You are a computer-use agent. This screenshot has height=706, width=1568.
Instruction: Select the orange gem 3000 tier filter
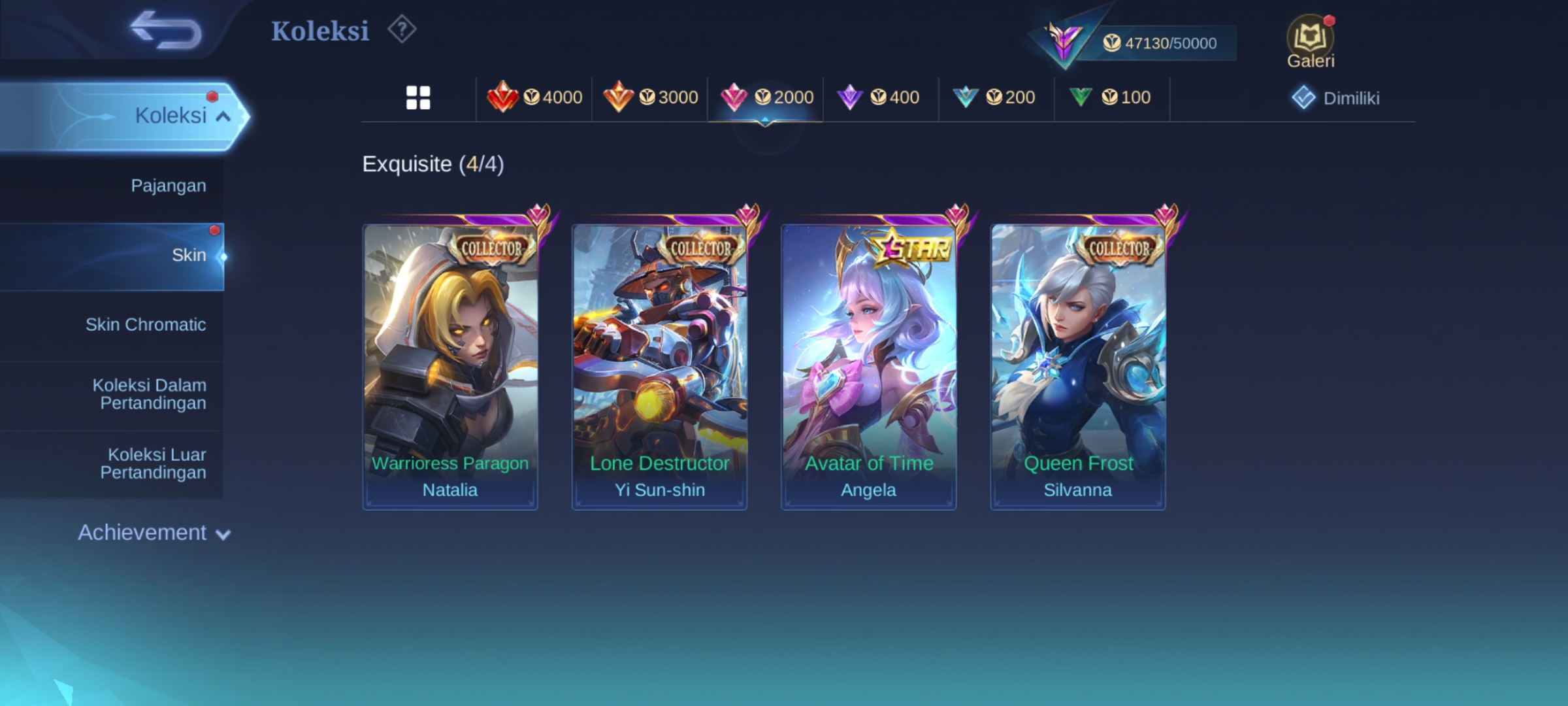point(650,97)
